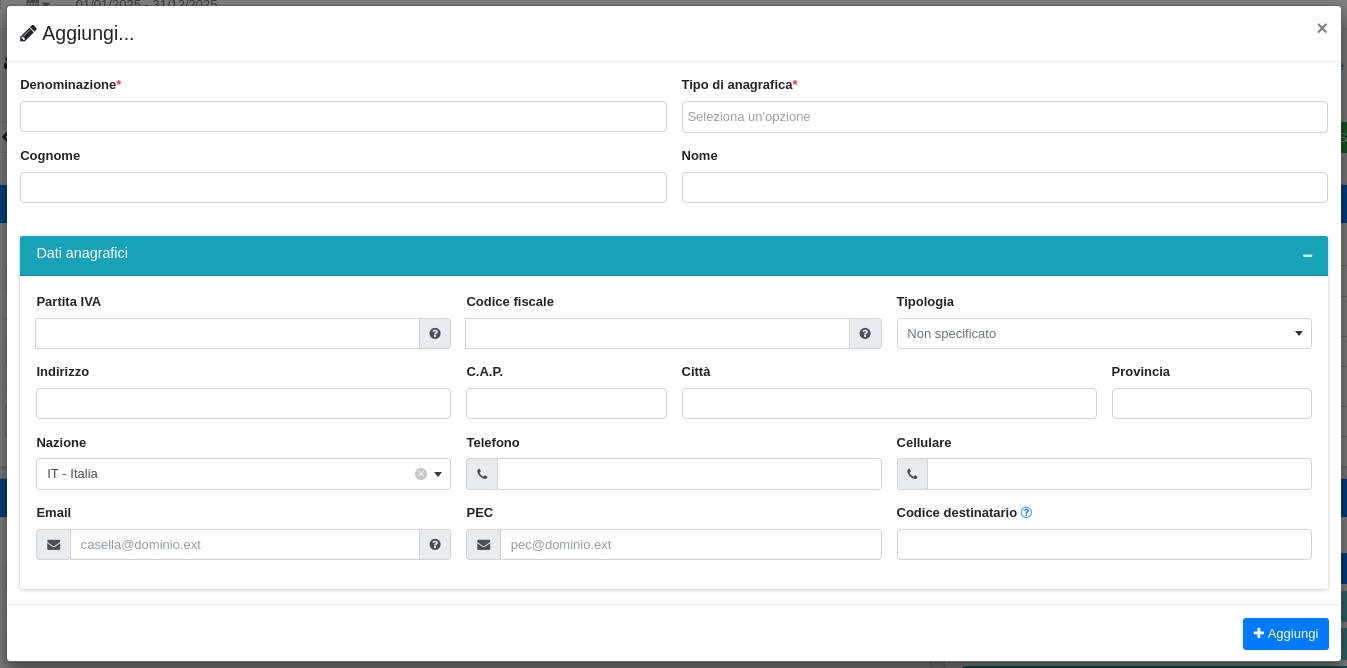Focus the Denominazione text field
1347x668 pixels.
point(343,117)
